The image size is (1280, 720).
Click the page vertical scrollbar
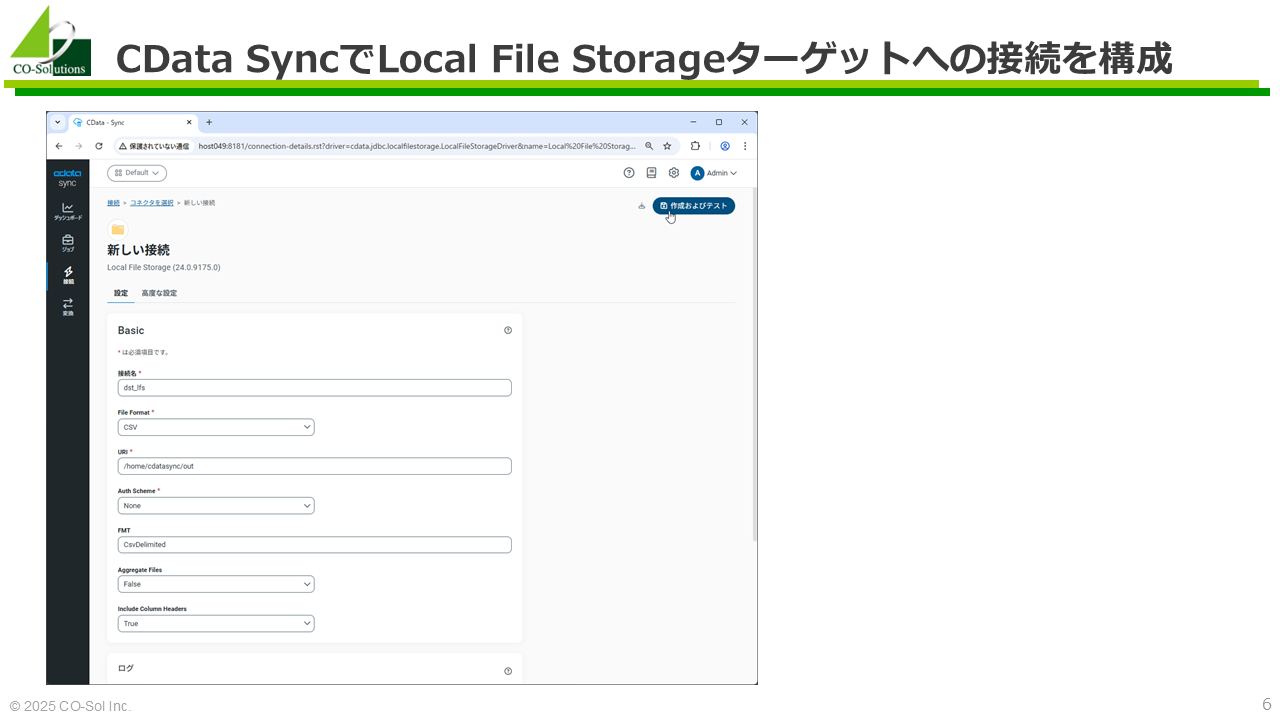click(754, 364)
